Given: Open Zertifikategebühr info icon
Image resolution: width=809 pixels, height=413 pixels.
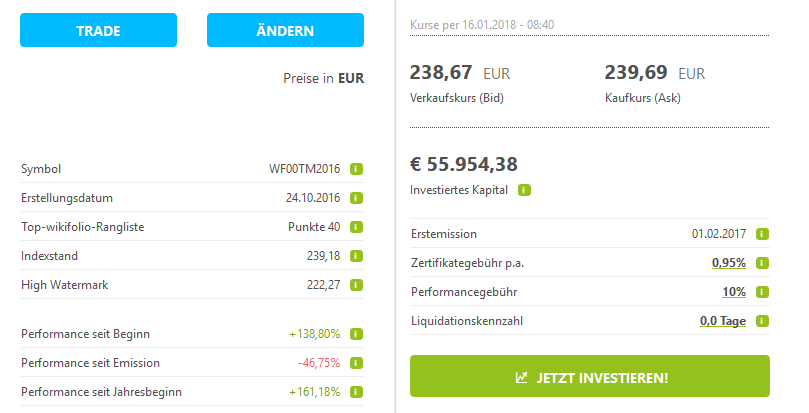Looking at the screenshot, I should (762, 263).
